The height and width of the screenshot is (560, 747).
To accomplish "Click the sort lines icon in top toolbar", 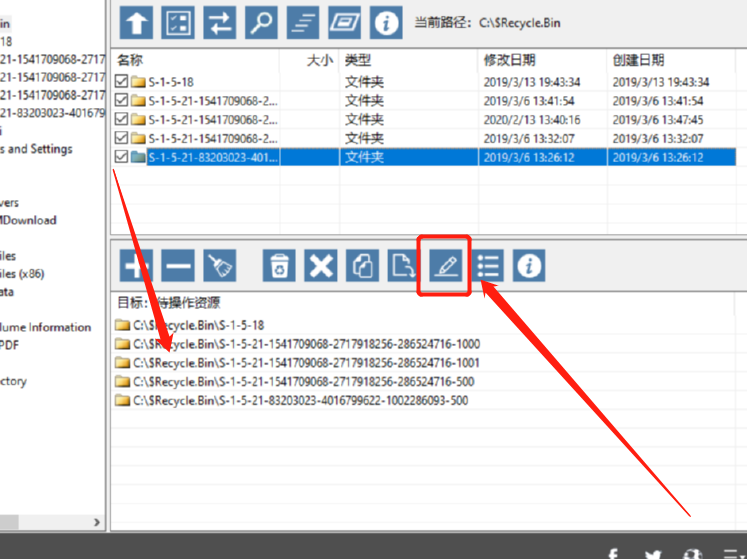I will [x=303, y=22].
